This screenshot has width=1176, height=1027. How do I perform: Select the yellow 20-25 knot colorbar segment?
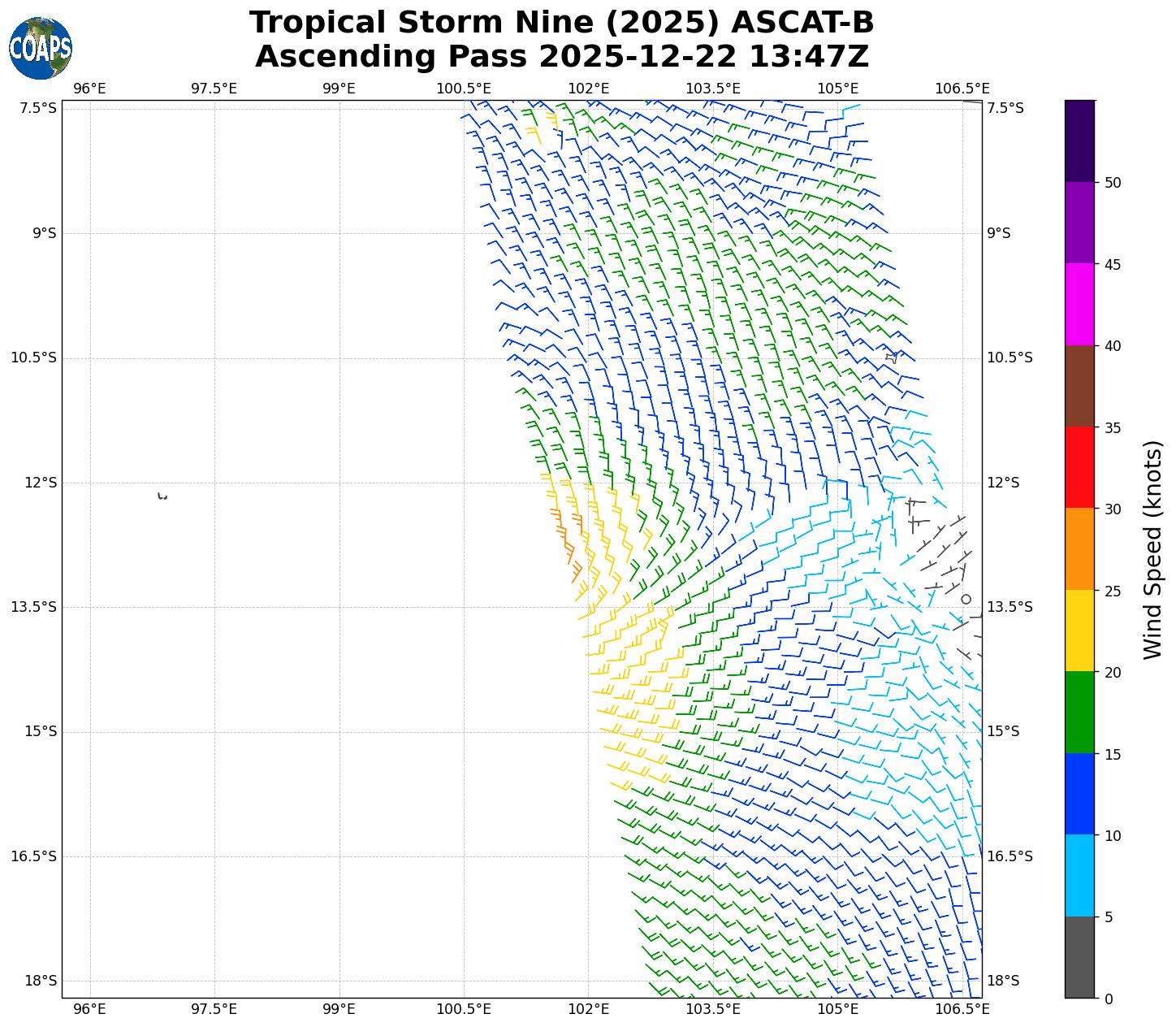pyautogui.click(x=1079, y=630)
